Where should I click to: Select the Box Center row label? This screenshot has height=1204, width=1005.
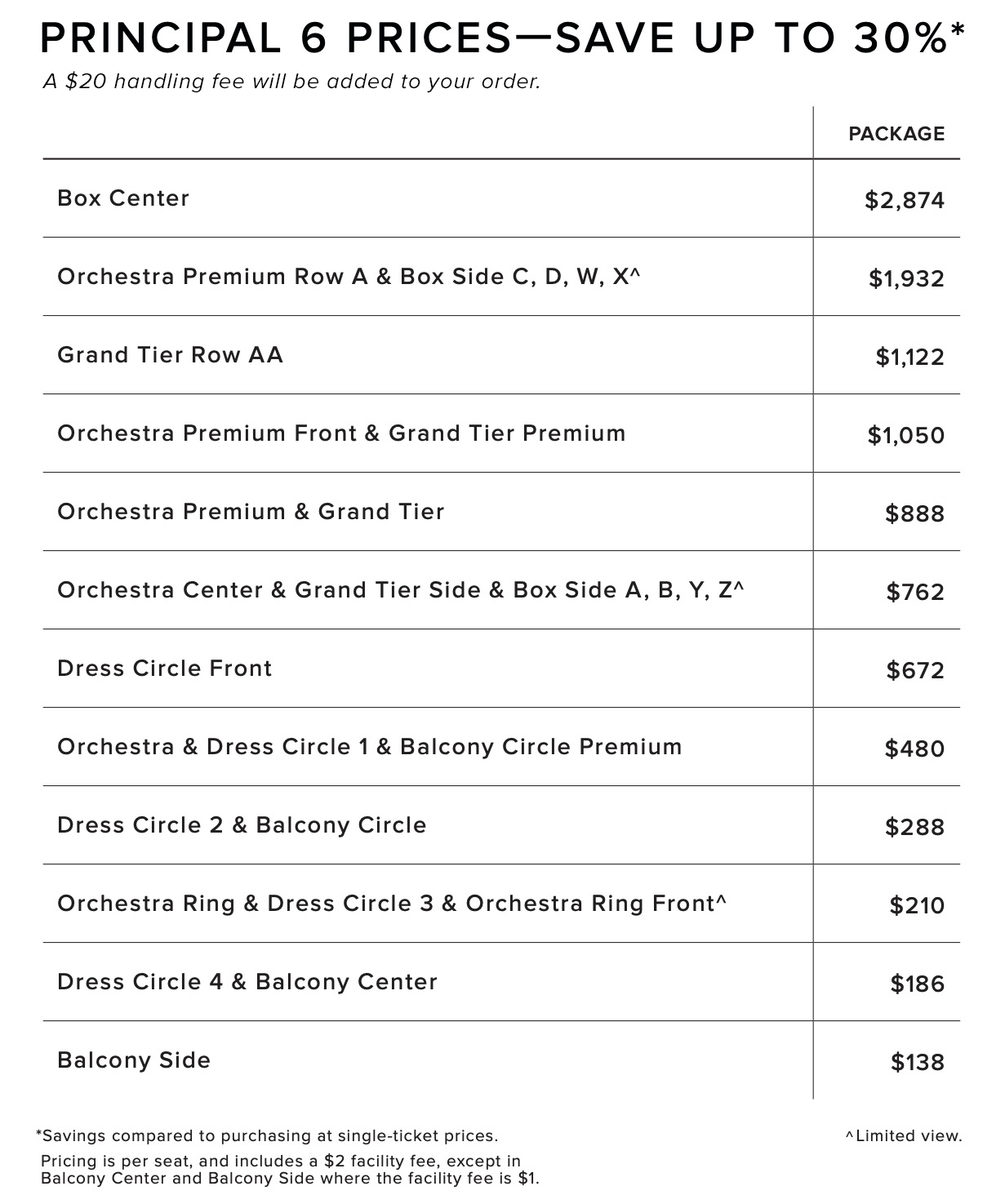[x=123, y=198]
